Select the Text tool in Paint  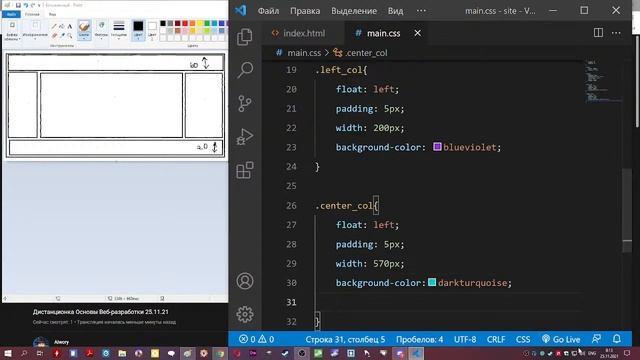pyautogui.click(x=70, y=26)
